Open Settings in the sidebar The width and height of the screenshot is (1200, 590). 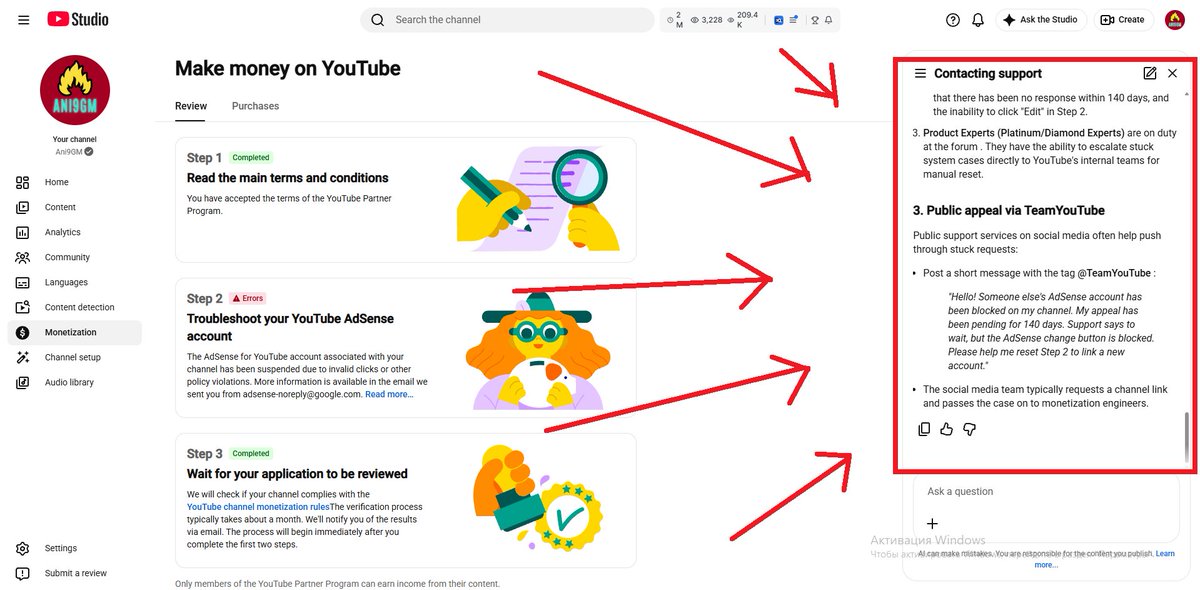click(75, 548)
